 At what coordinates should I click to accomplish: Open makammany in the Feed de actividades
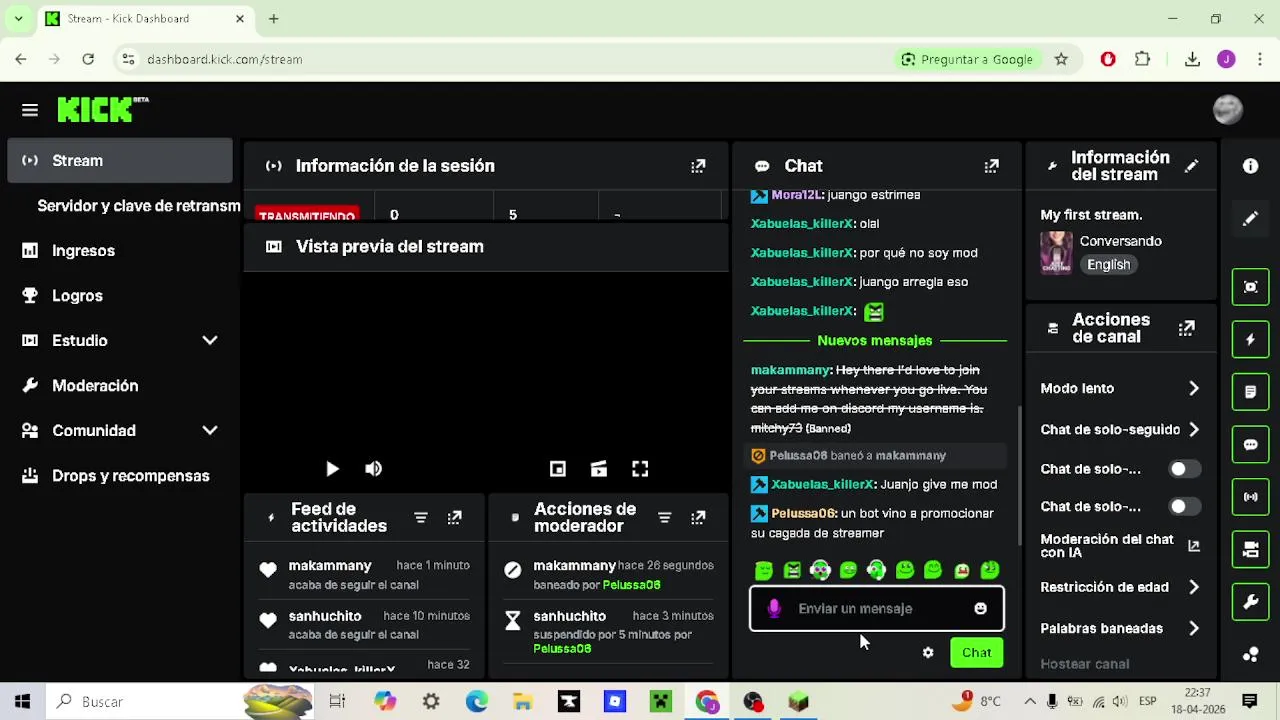(330, 566)
